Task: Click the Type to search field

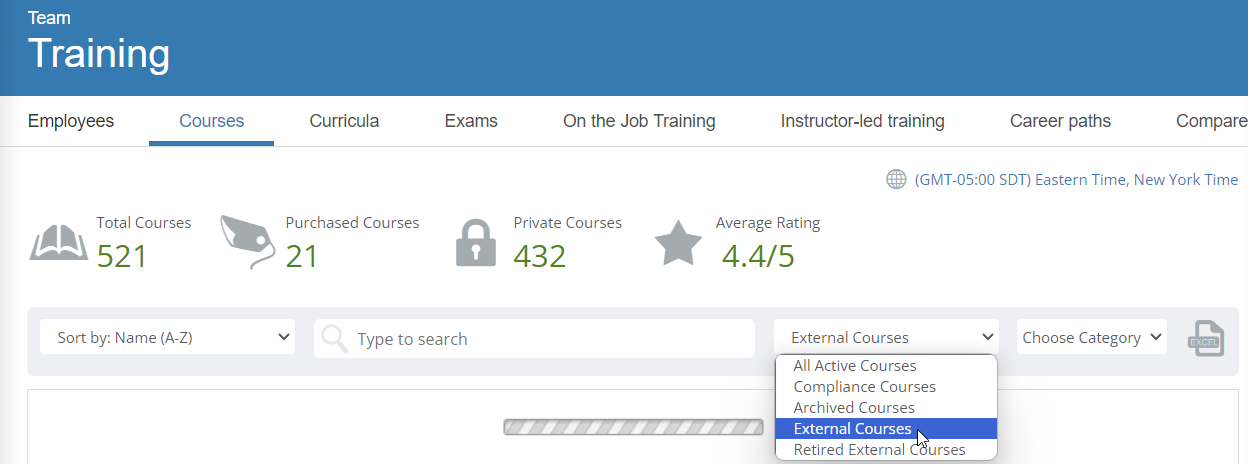Action: point(534,339)
